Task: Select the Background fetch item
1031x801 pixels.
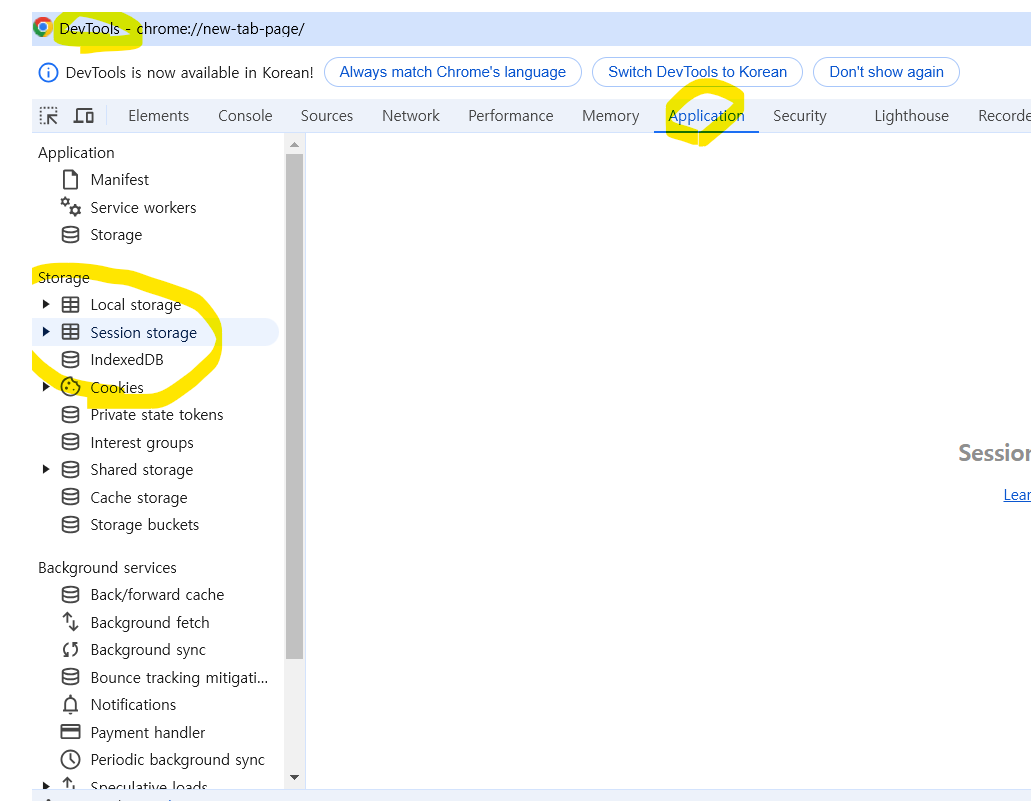Action: pyautogui.click(x=150, y=623)
